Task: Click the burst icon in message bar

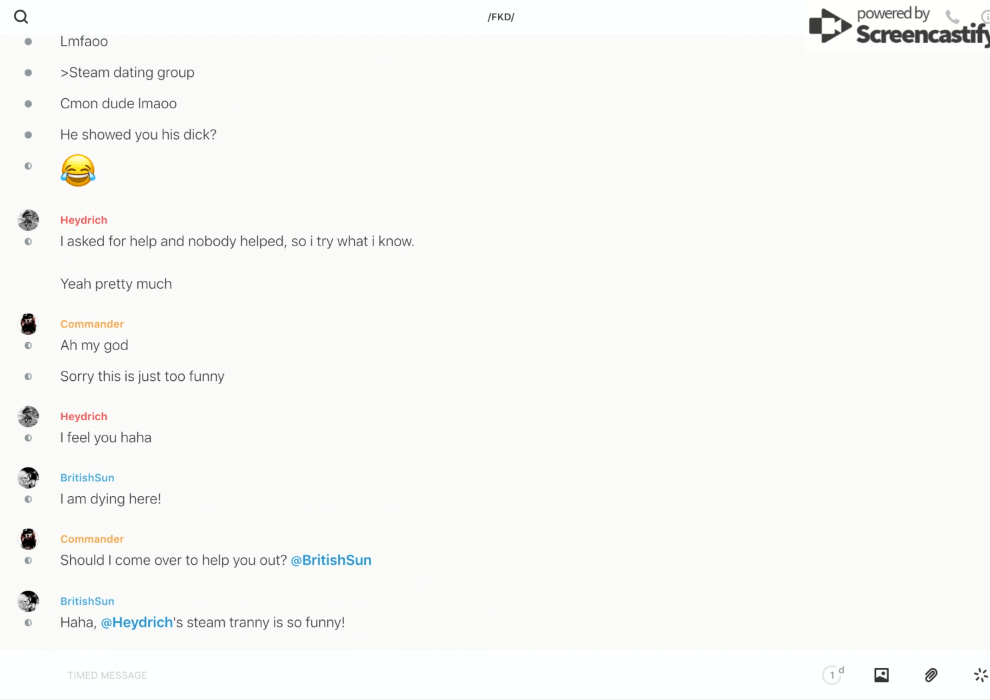Action: (x=980, y=675)
